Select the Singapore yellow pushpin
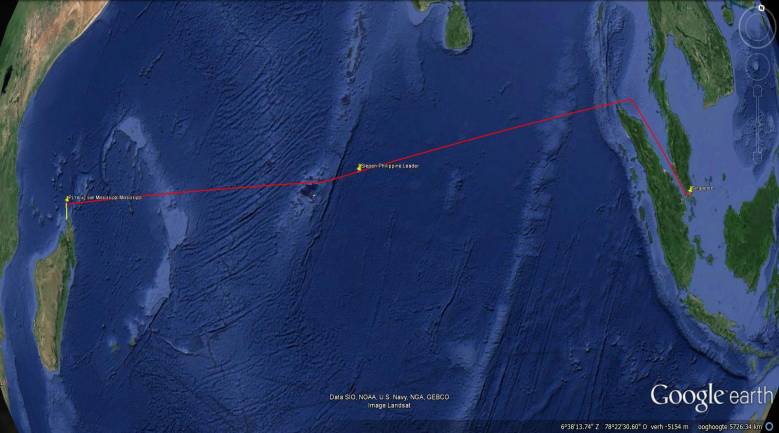 click(x=691, y=189)
